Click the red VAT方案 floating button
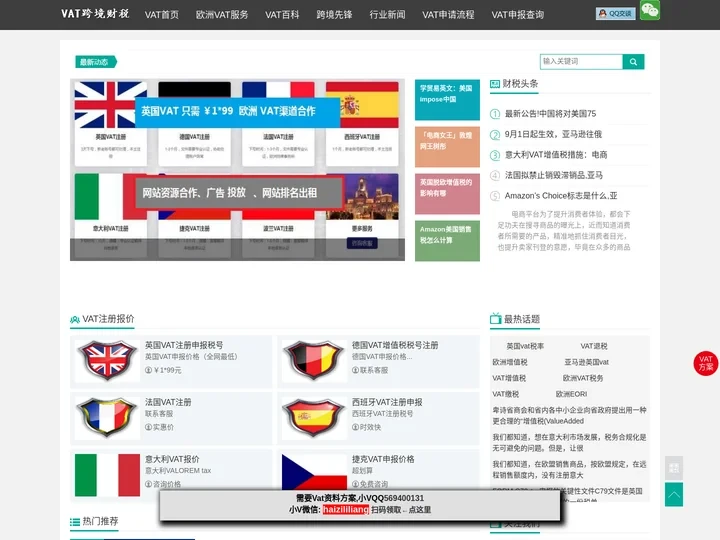The image size is (720, 540). tap(706, 363)
